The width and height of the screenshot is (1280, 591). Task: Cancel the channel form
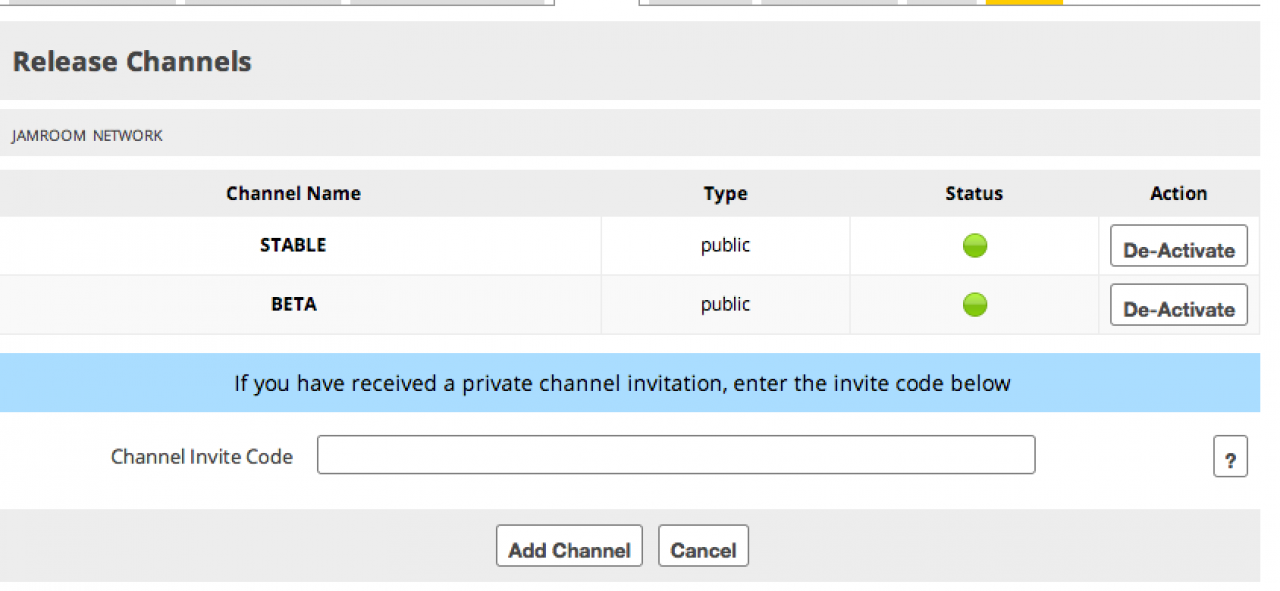pyautogui.click(x=703, y=547)
